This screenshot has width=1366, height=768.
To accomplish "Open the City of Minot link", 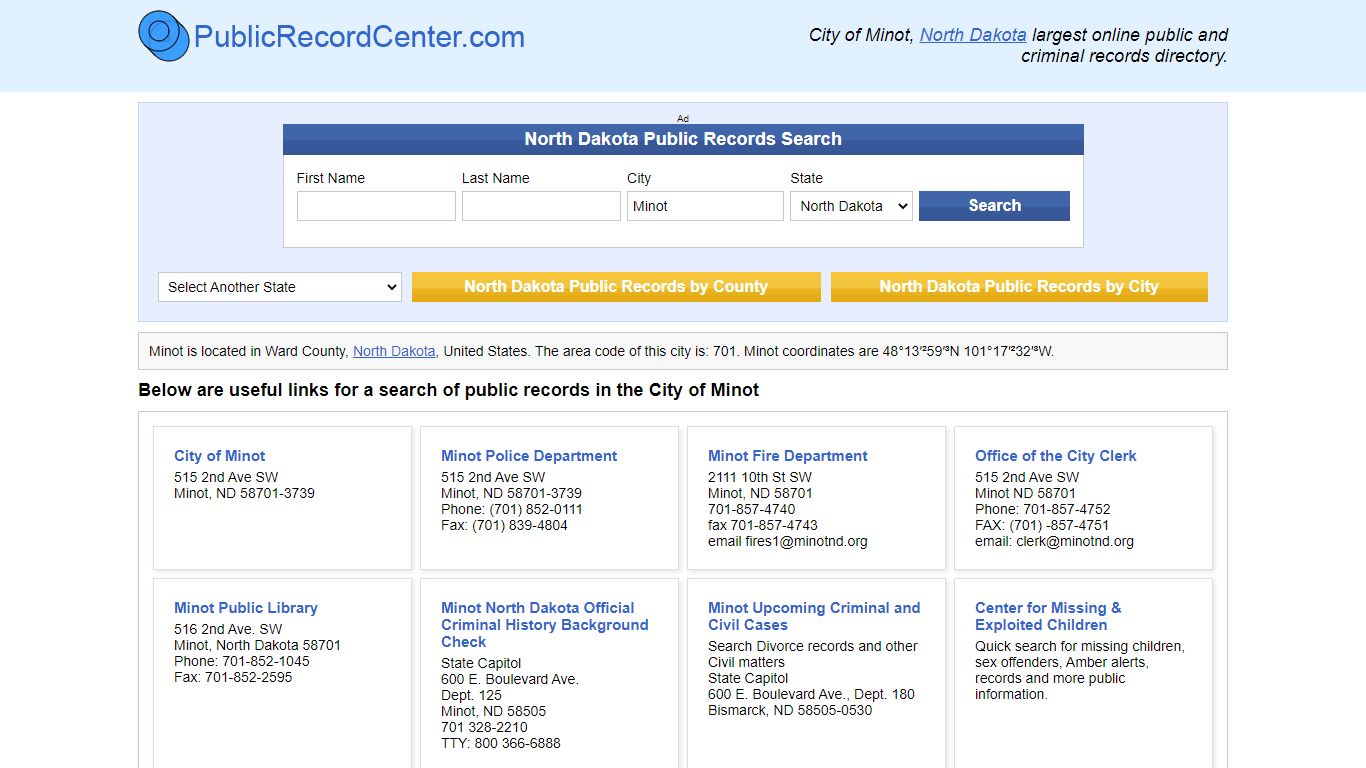I will (219, 456).
